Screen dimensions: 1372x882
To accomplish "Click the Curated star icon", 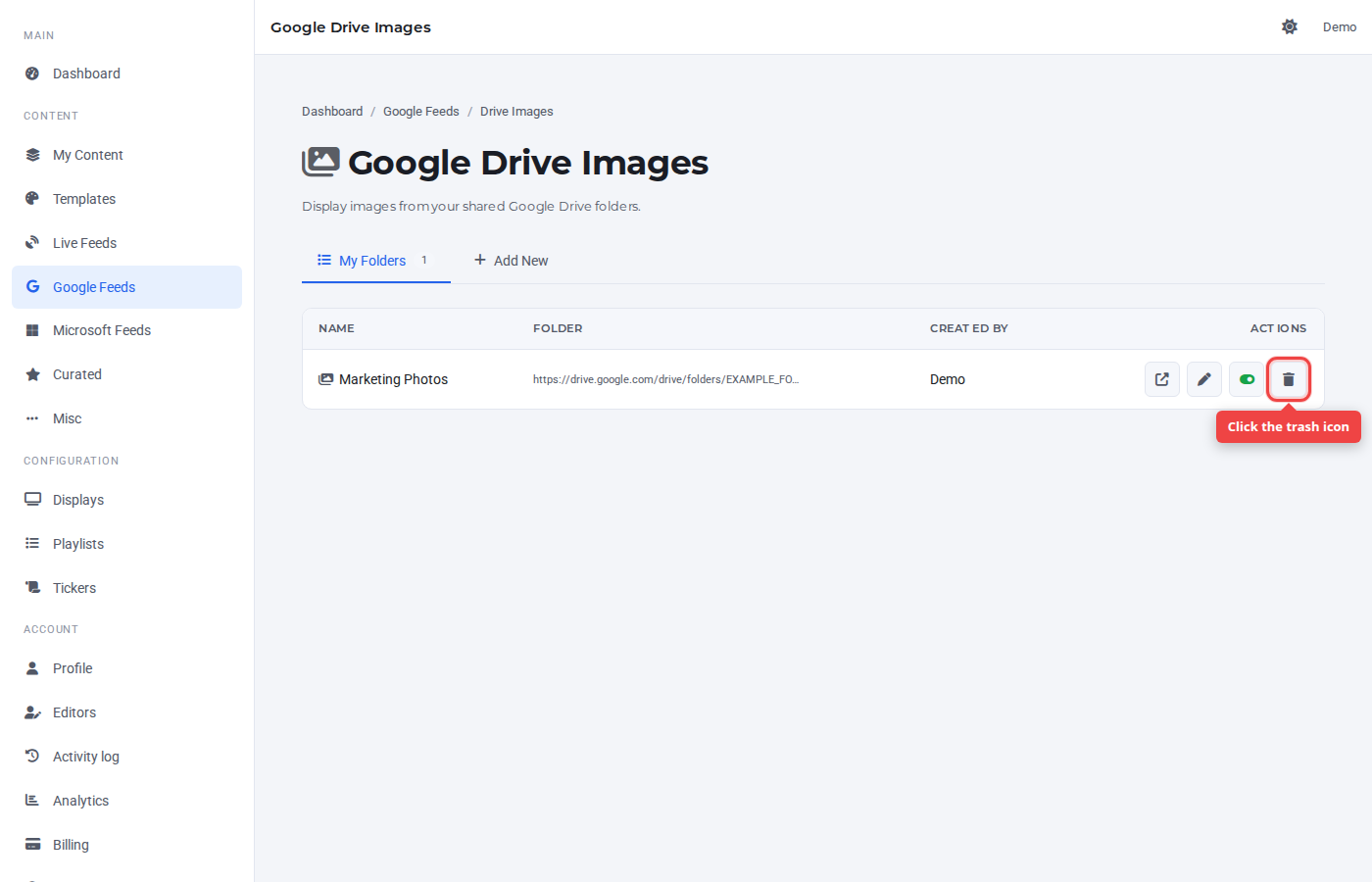I will click(x=32, y=374).
